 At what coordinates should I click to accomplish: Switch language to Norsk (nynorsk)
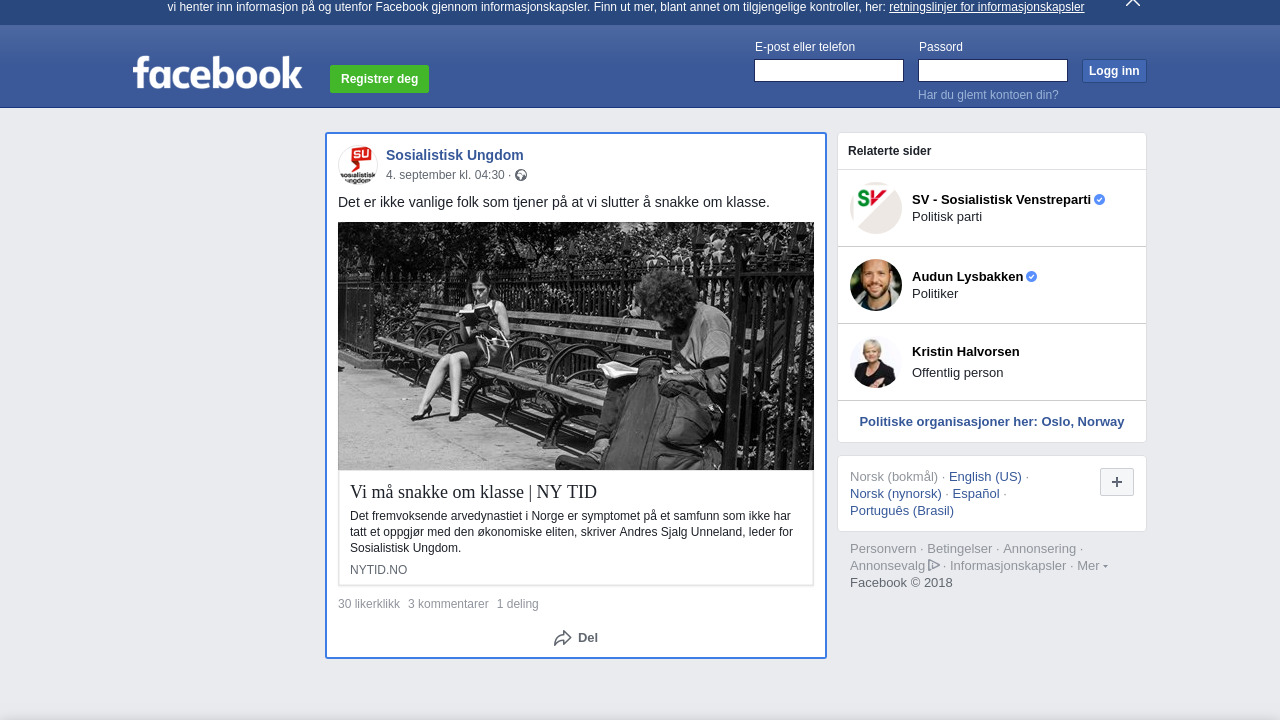click(x=896, y=494)
